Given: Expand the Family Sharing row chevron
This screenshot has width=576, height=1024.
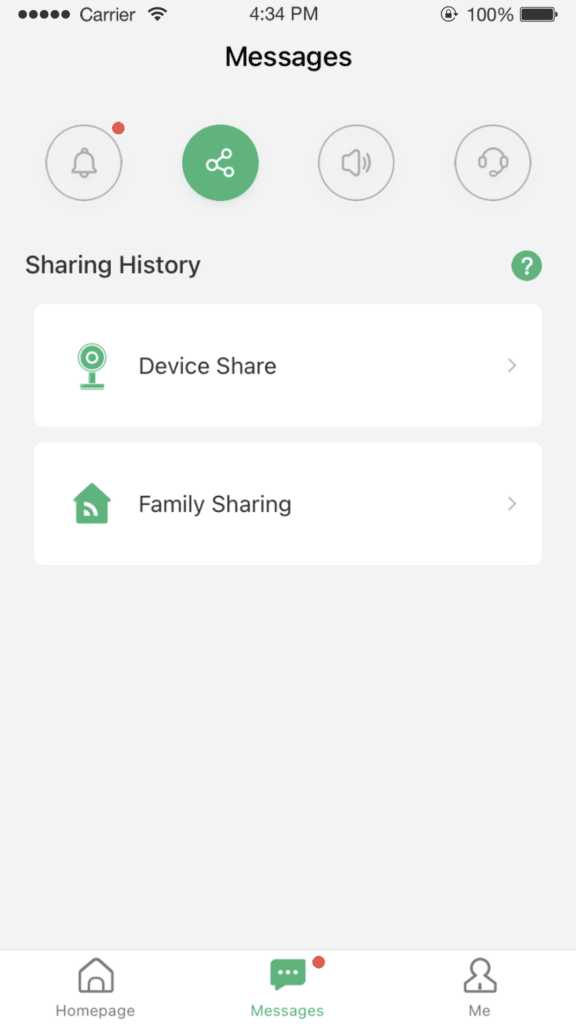Looking at the screenshot, I should tap(511, 503).
